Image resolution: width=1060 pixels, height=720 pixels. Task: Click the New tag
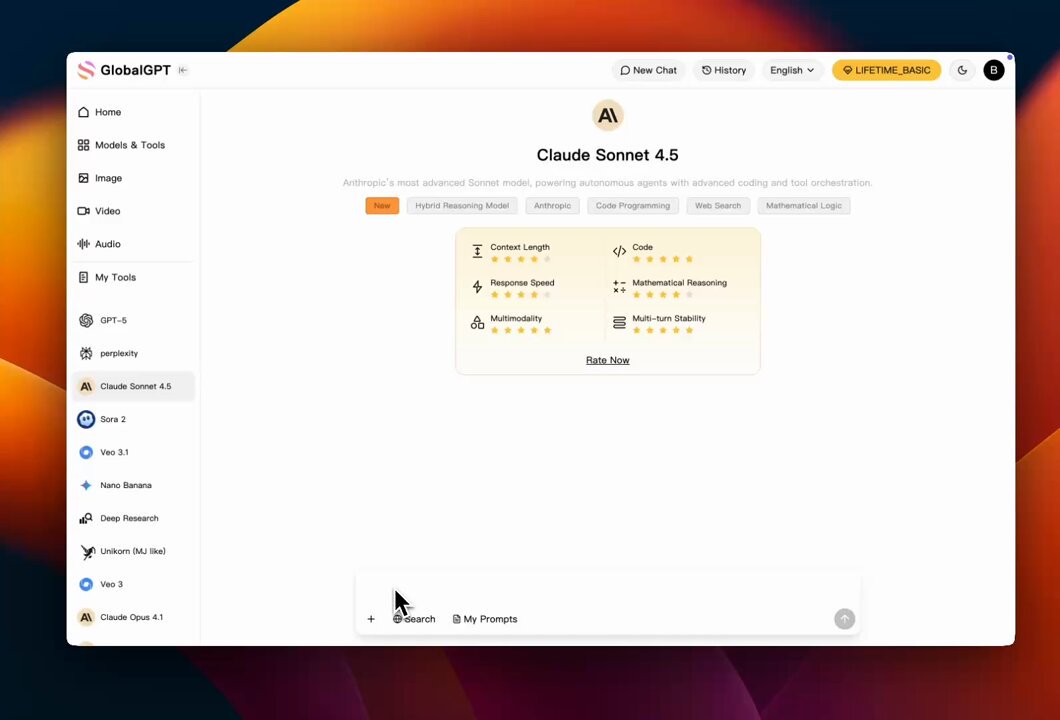coord(382,206)
